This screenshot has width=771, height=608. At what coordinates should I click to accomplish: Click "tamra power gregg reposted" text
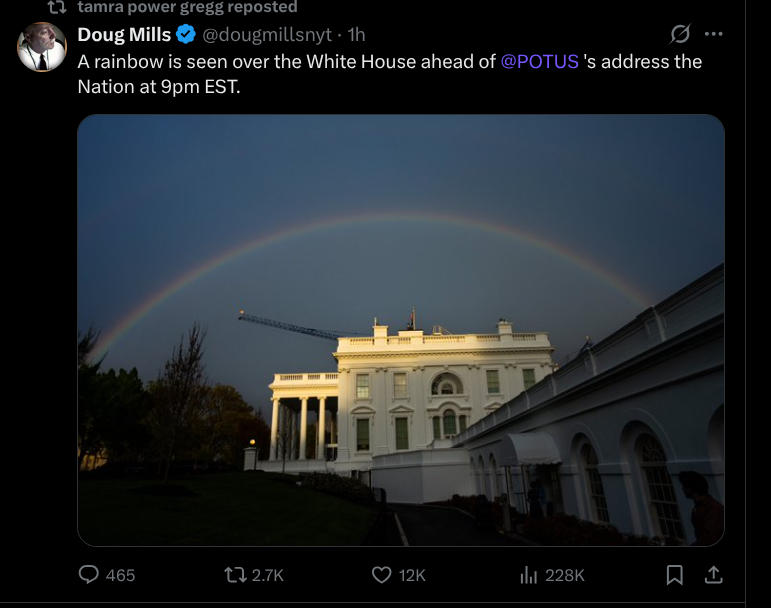(x=187, y=7)
